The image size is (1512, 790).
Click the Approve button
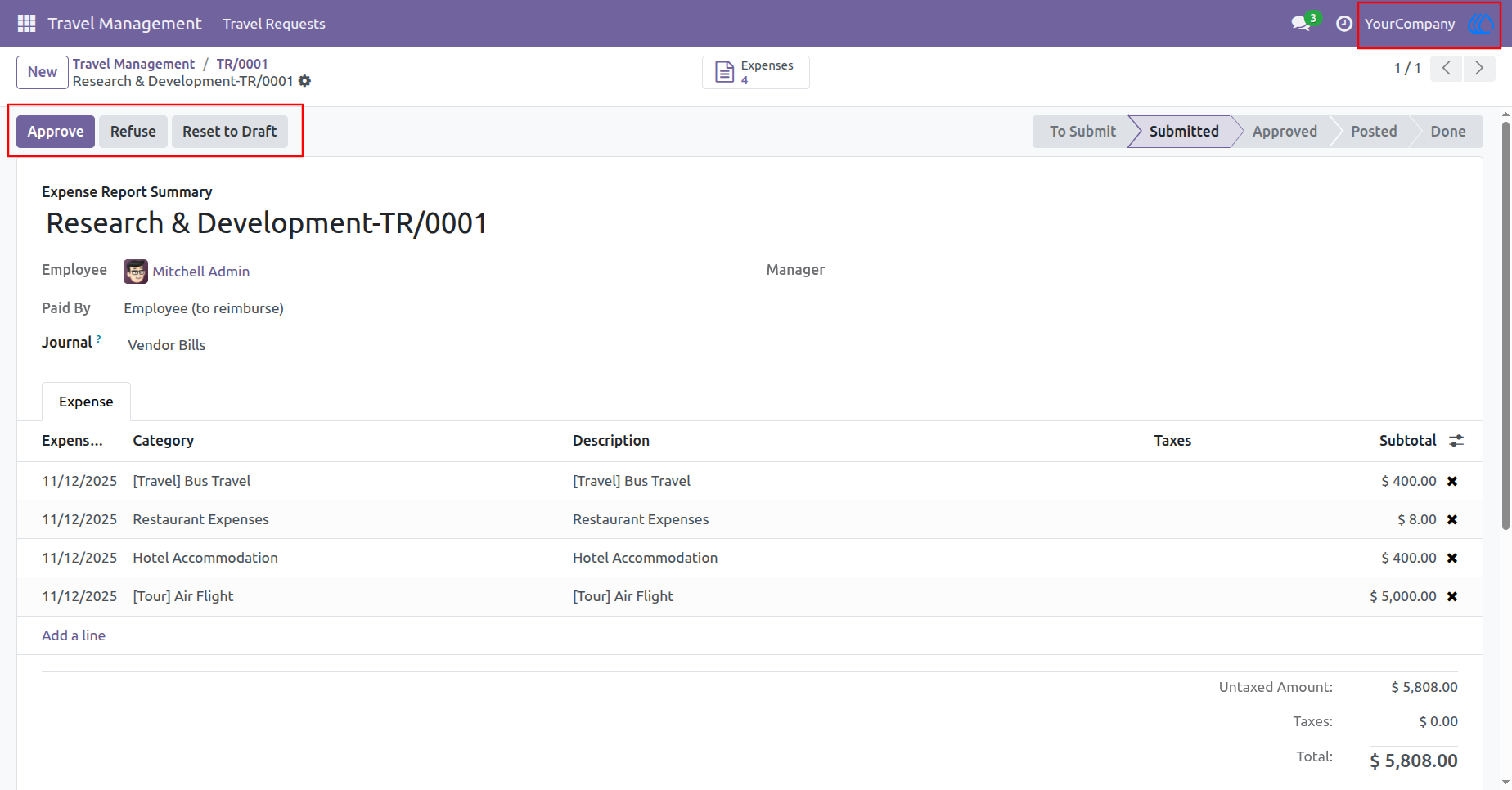click(56, 132)
